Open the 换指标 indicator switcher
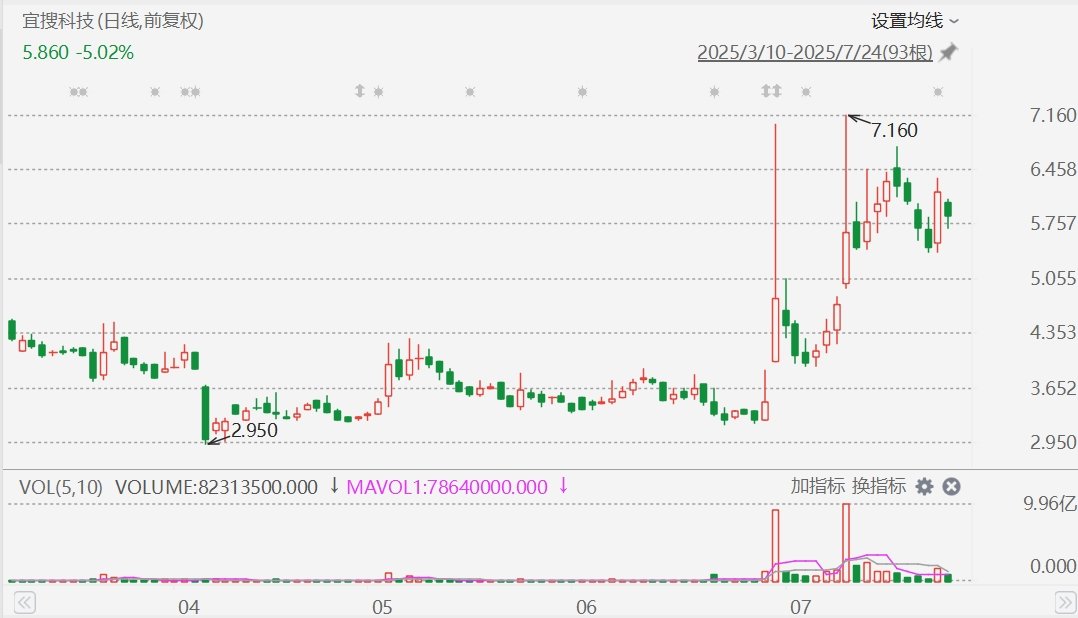 point(879,487)
